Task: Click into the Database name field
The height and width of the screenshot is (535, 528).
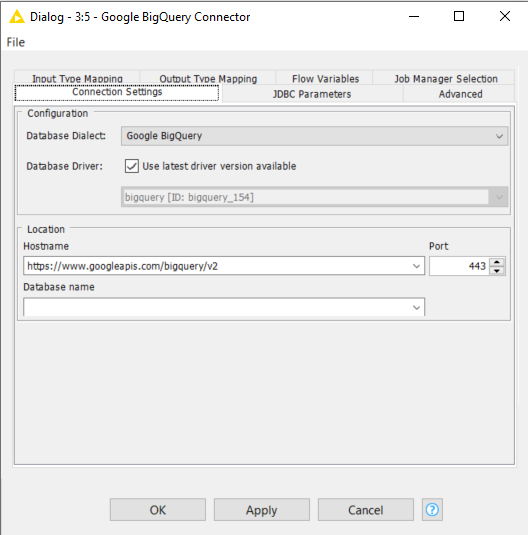Action: [x=217, y=307]
